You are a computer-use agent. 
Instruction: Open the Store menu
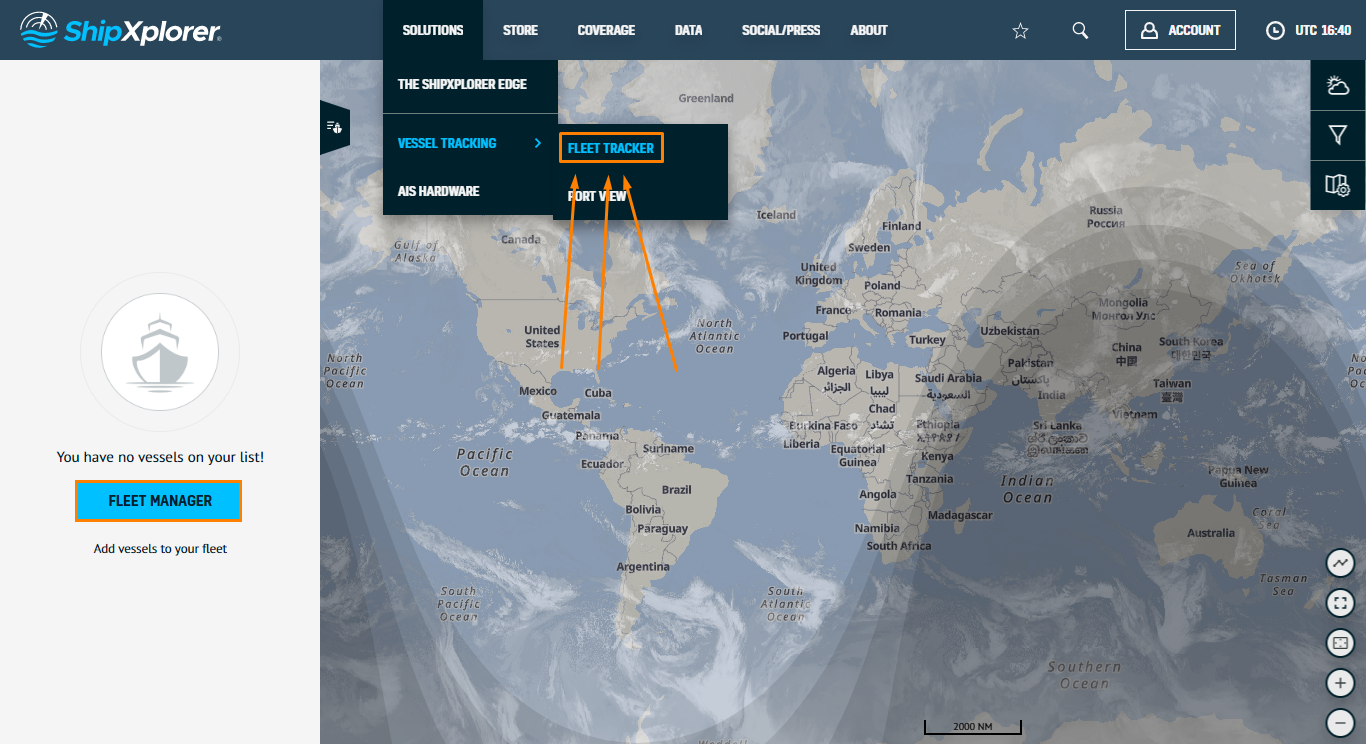coord(520,30)
